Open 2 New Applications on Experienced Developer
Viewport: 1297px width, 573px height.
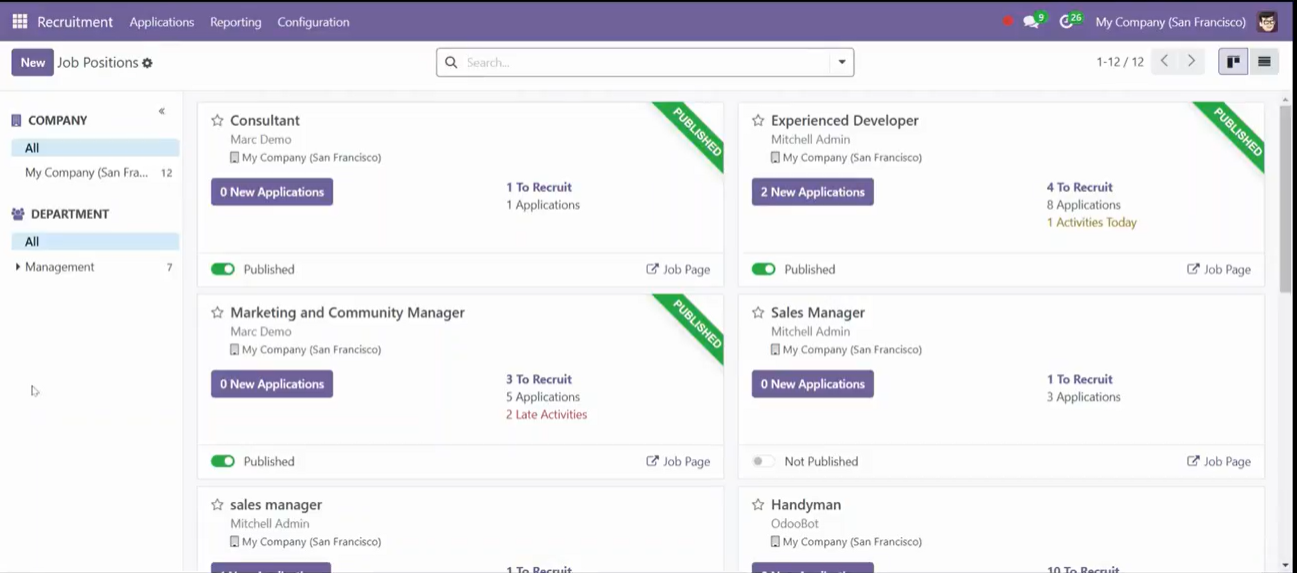[813, 192]
